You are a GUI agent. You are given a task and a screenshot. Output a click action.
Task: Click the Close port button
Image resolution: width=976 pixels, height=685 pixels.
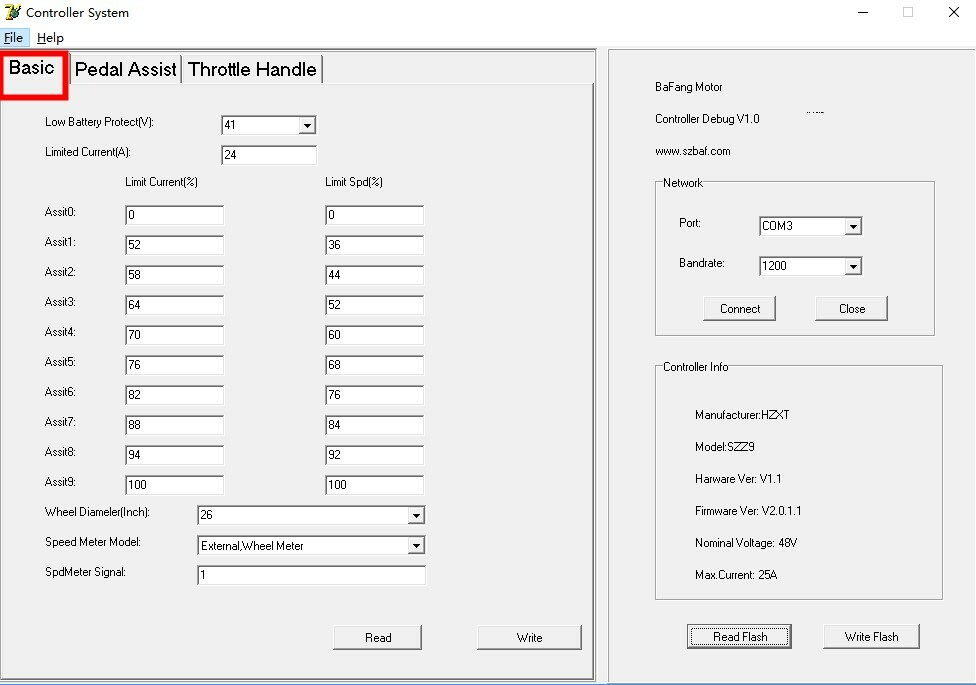coord(852,309)
